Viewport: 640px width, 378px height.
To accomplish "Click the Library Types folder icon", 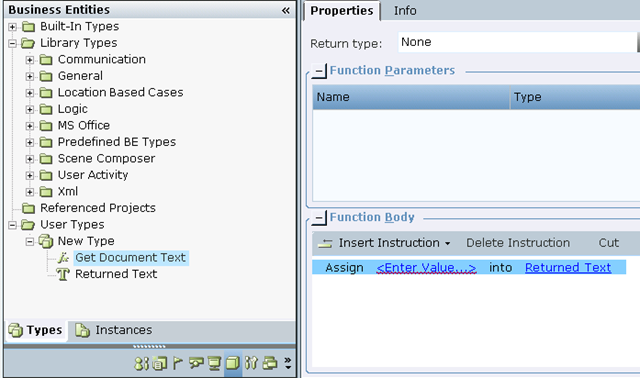I will coord(28,43).
